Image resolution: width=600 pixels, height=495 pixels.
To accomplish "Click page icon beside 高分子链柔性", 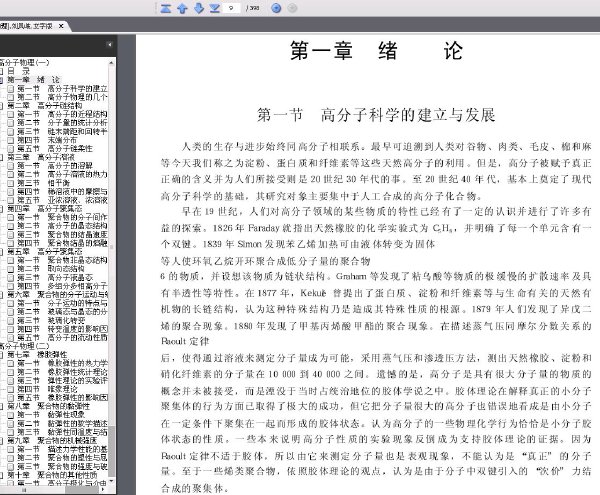I will click(x=11, y=148).
